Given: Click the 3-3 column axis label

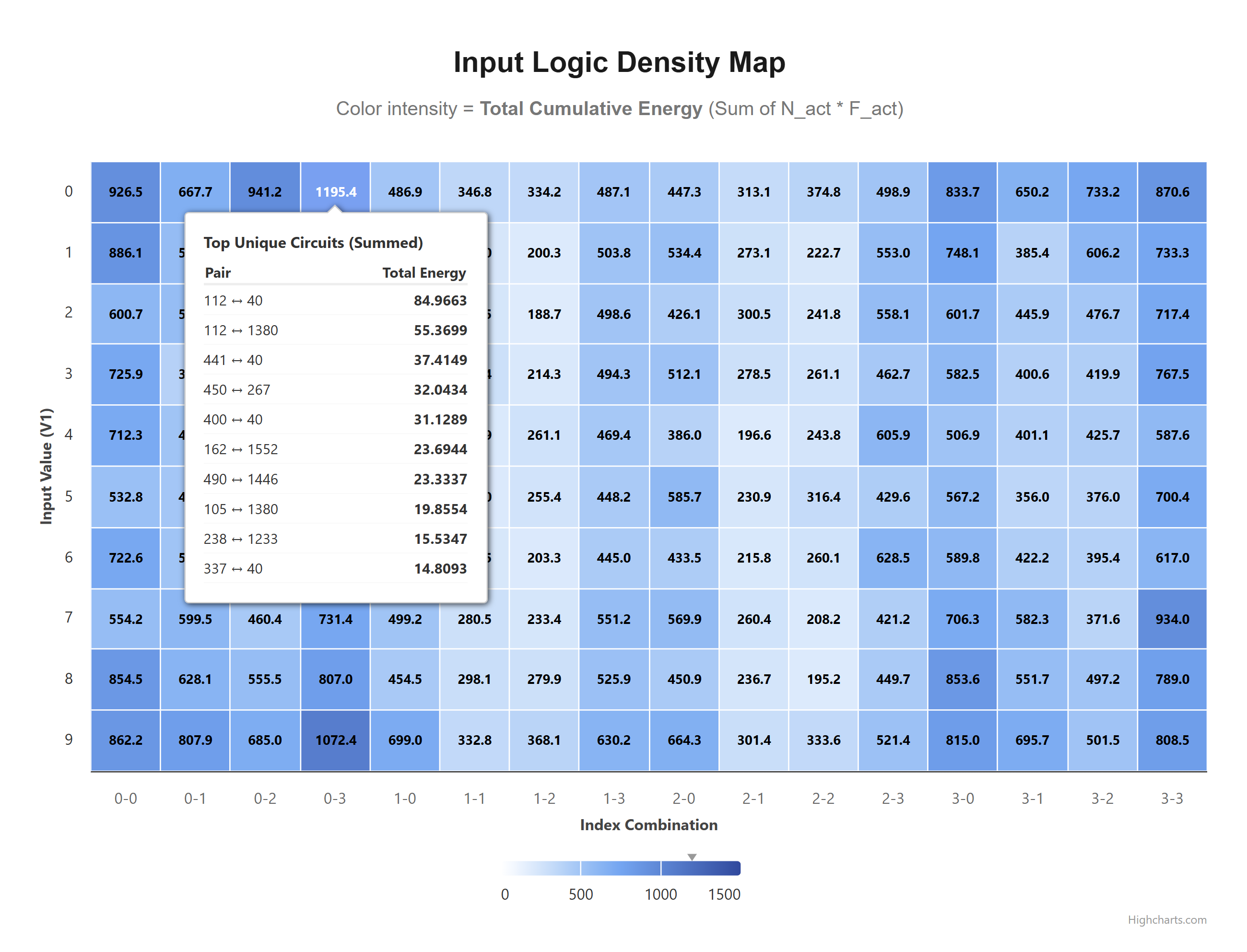Looking at the screenshot, I should tap(1172, 799).
